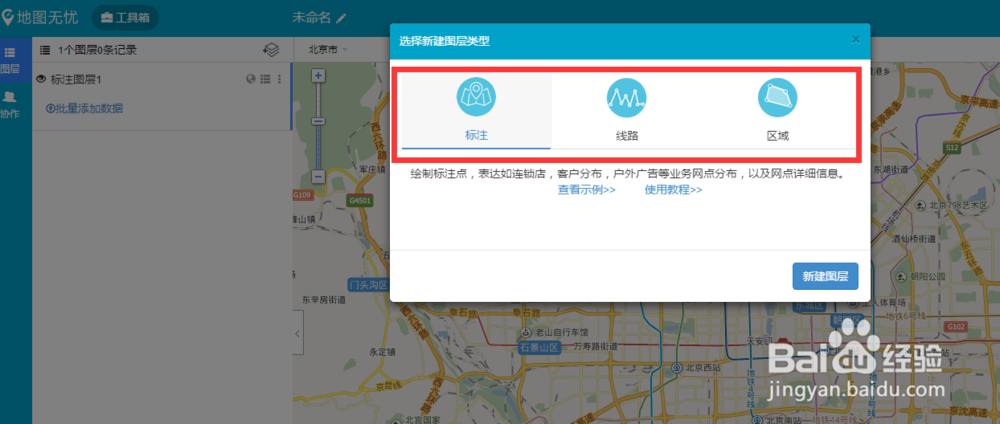This screenshot has width=1000, height=424.
Task: Select the 标注图层1 layer name
Action: coord(76,80)
